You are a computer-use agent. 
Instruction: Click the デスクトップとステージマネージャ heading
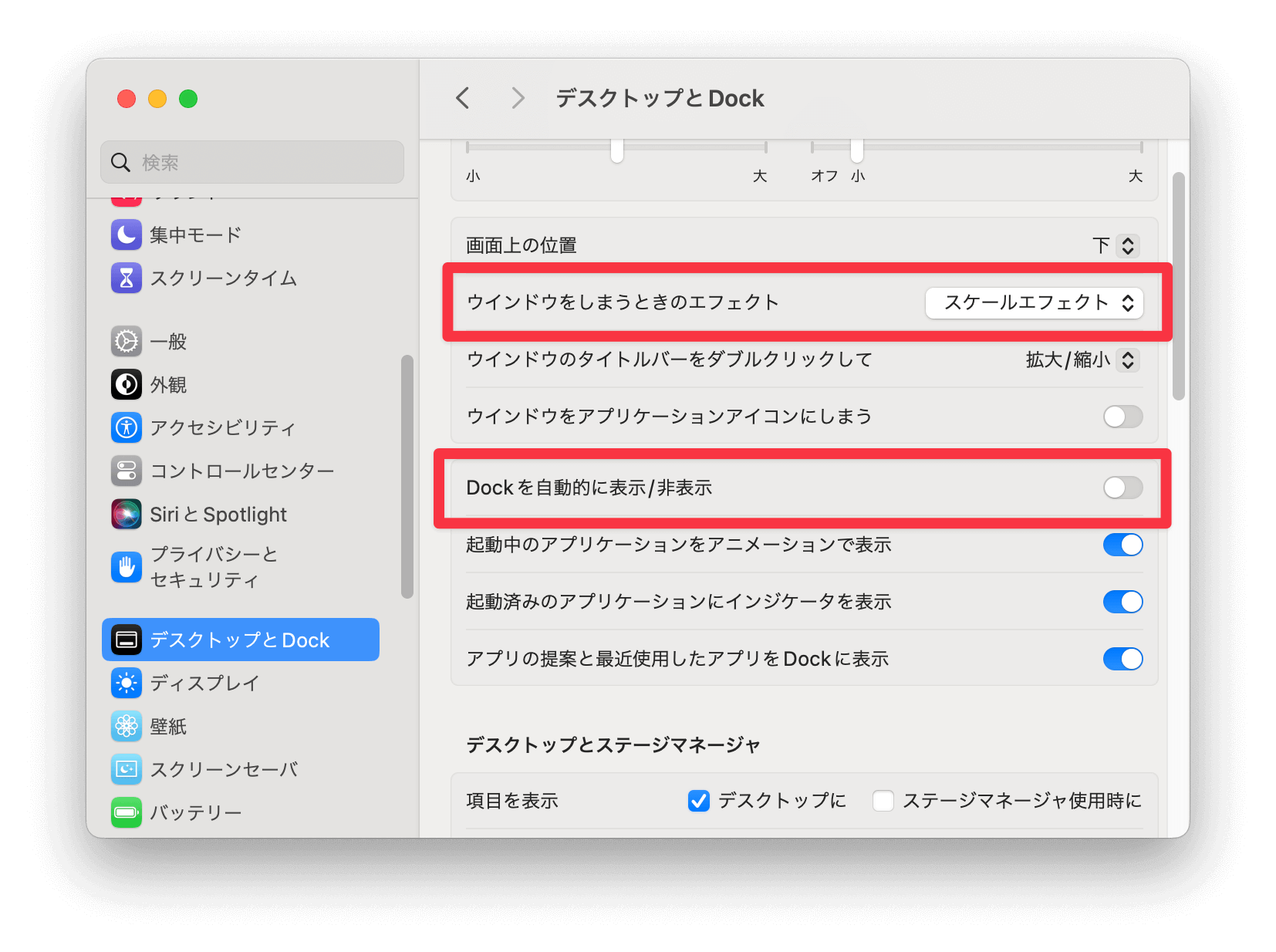pyautogui.click(x=613, y=744)
